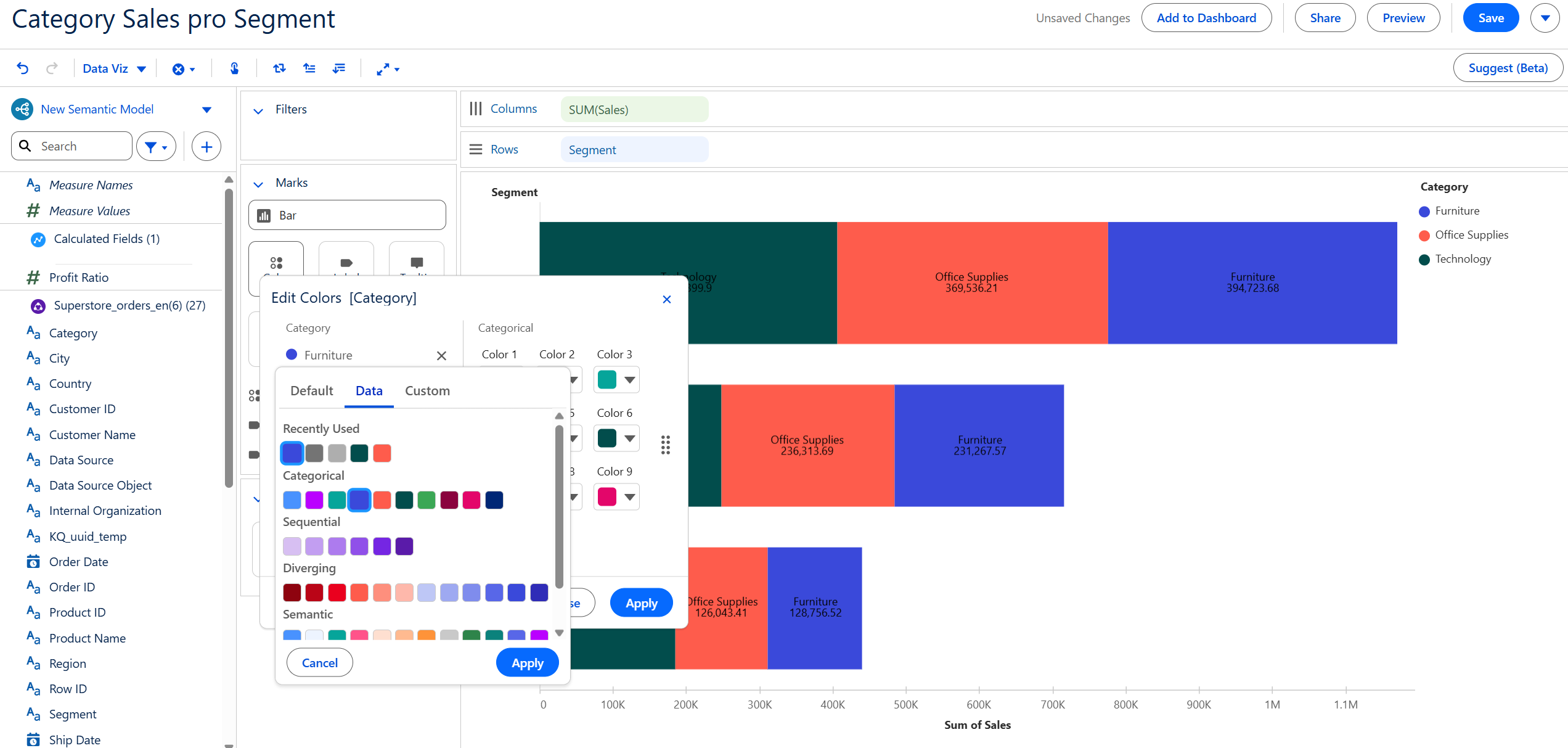Switch to the Custom color tab
Screen dimensions: 1568x748
[x=427, y=391]
